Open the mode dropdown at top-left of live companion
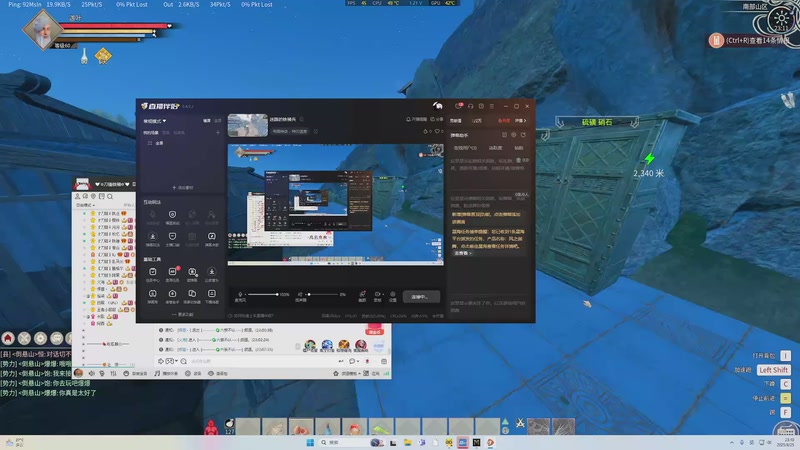The image size is (800, 450). click(155, 121)
